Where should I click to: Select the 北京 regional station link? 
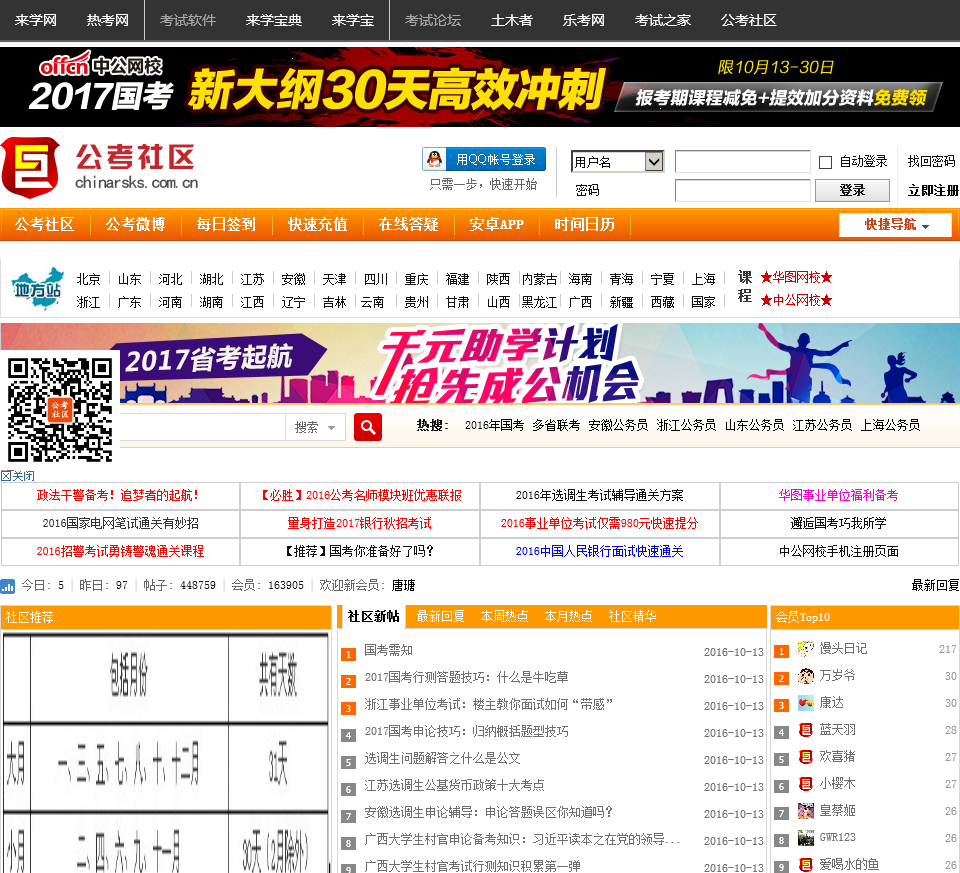coord(88,279)
